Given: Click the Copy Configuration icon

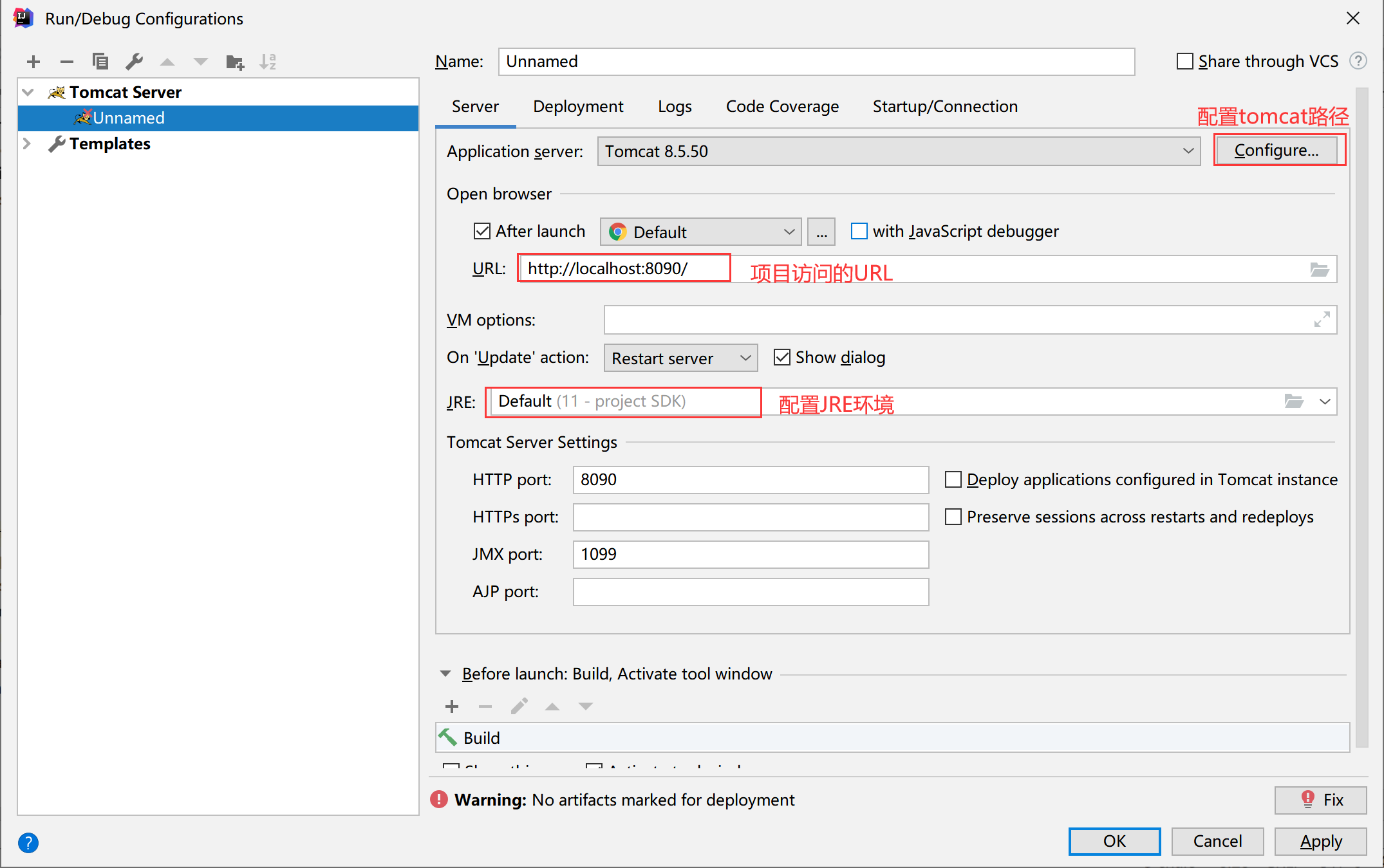Looking at the screenshot, I should (x=100, y=62).
